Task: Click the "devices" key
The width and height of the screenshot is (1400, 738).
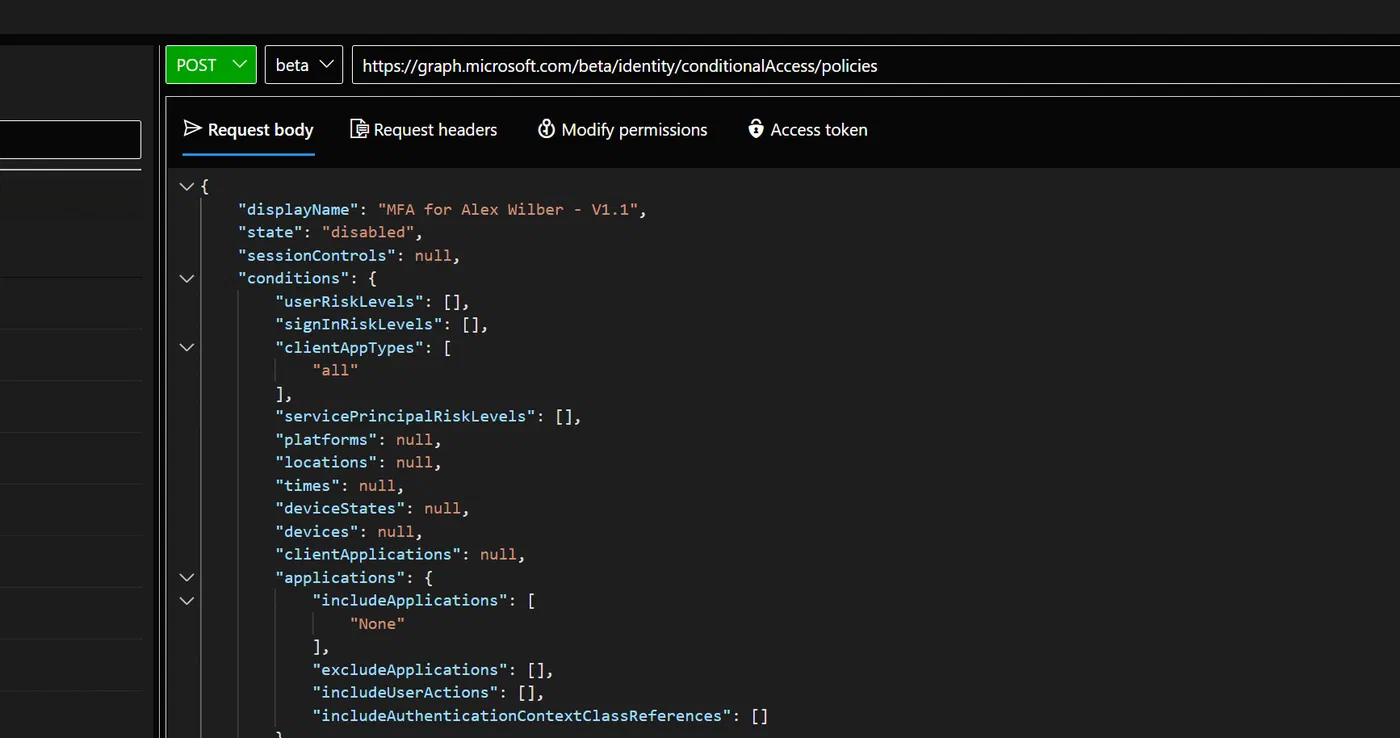Action: tap(317, 531)
